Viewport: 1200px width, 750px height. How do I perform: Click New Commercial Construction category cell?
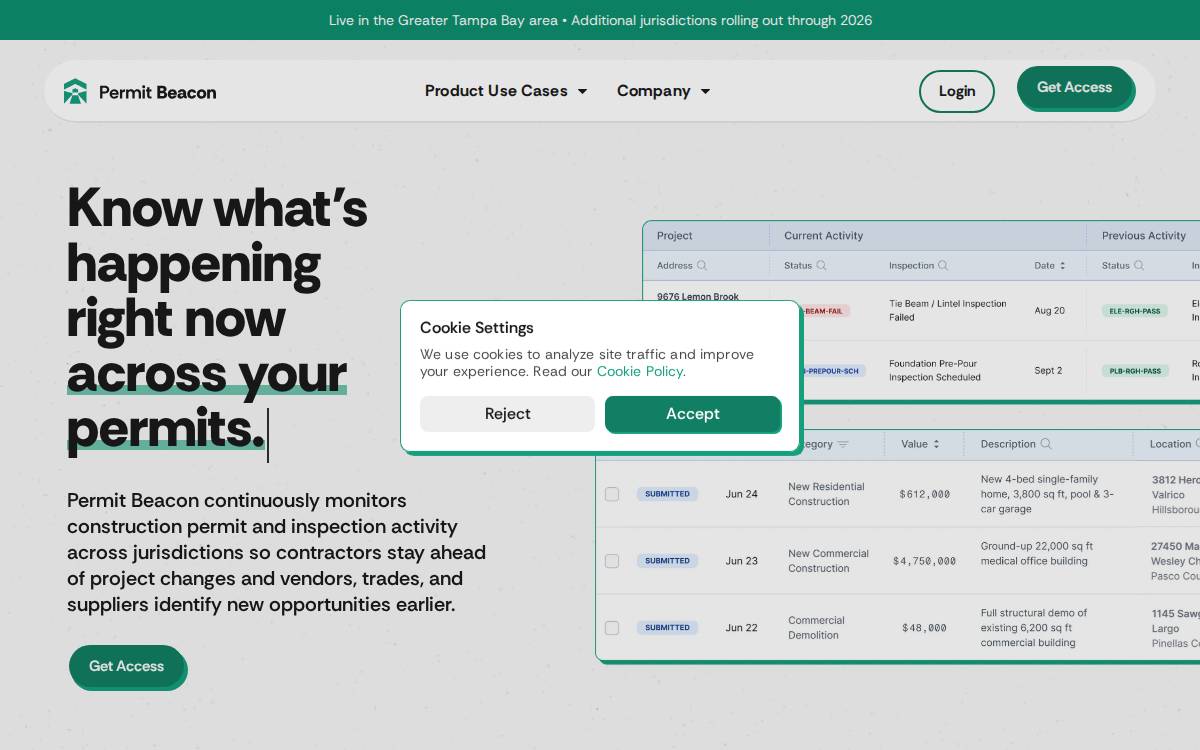(828, 561)
